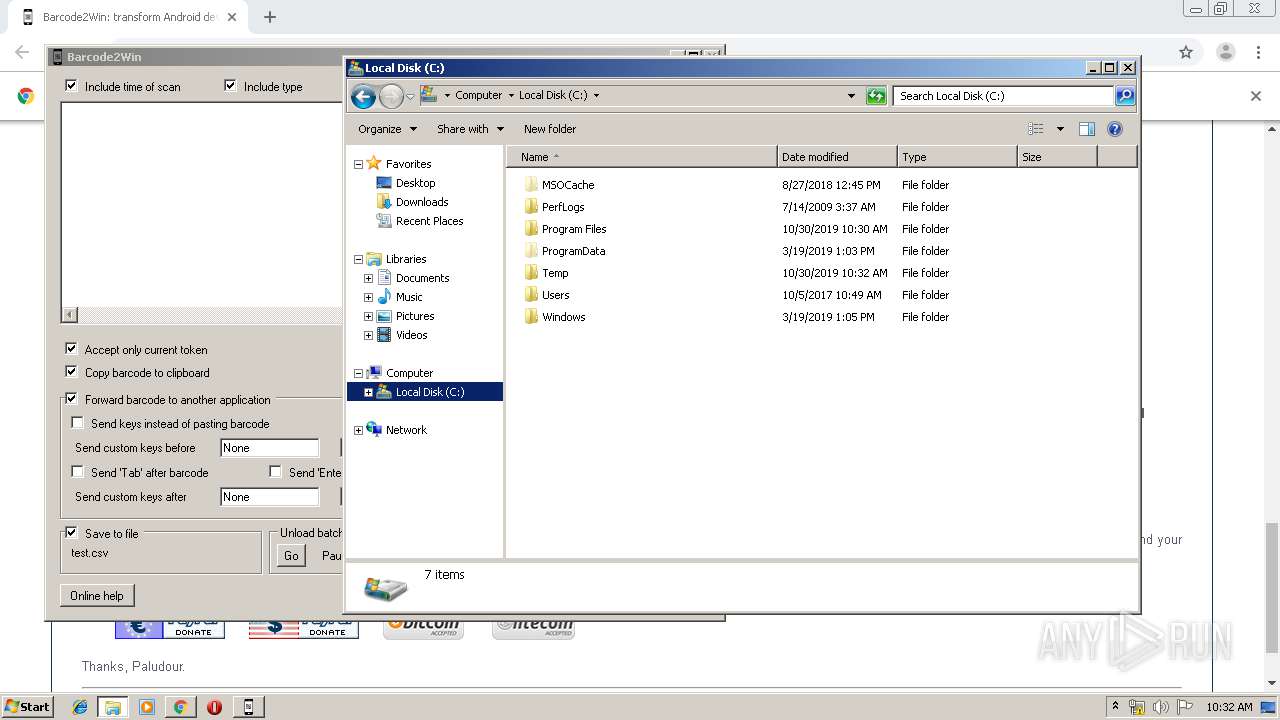1280x720 pixels.
Task: Click New folder in toolbar
Action: [550, 129]
